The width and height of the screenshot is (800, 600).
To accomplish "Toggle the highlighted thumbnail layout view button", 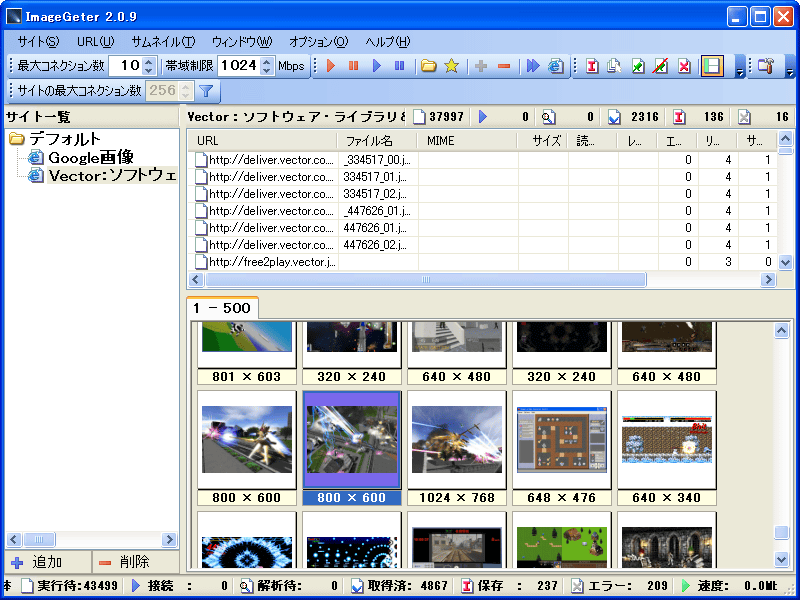I will [x=712, y=66].
